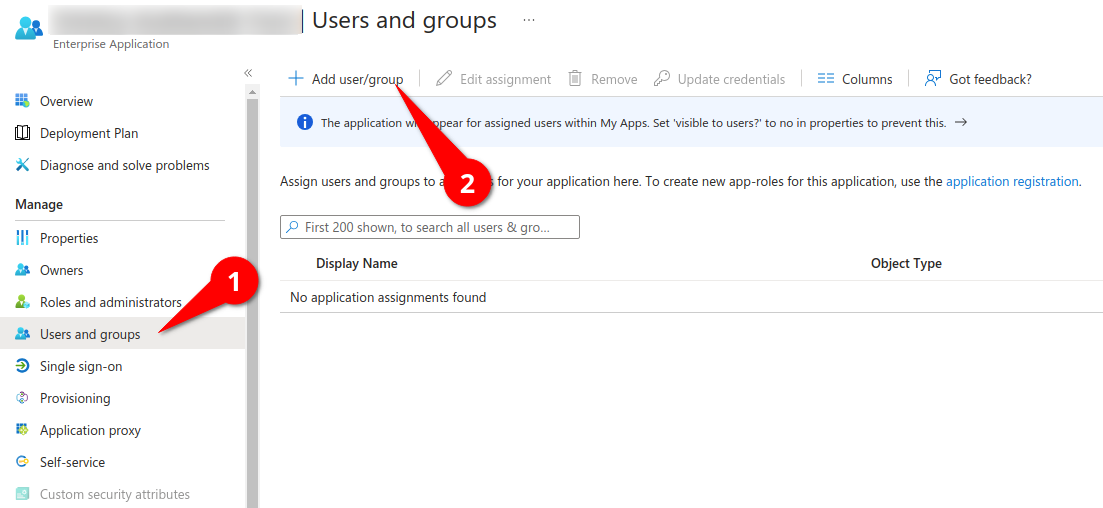Screen dimensions: 1103x508
Task: Follow the application registration link
Action: (1012, 182)
